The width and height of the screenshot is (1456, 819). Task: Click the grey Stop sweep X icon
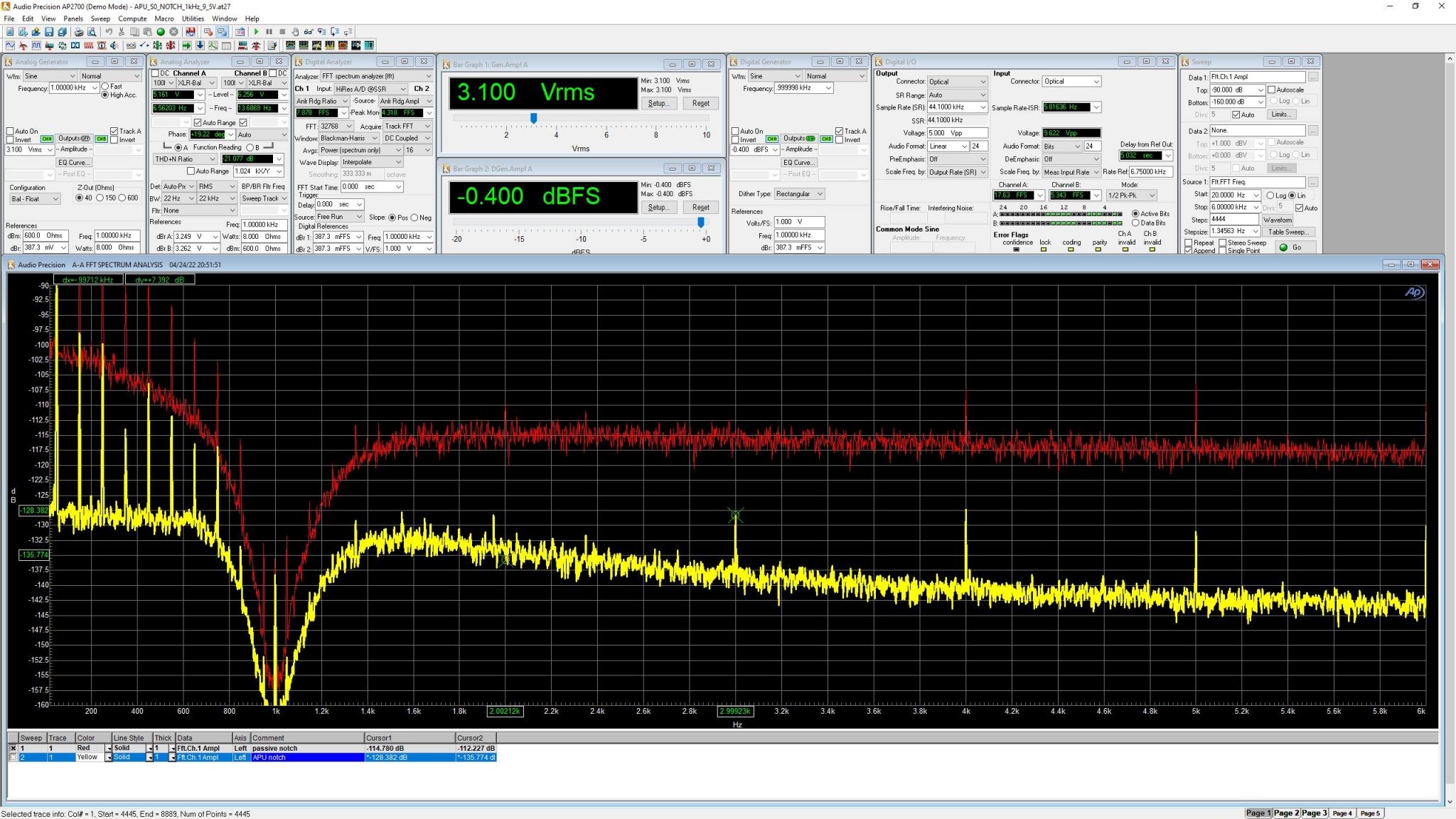(x=173, y=32)
